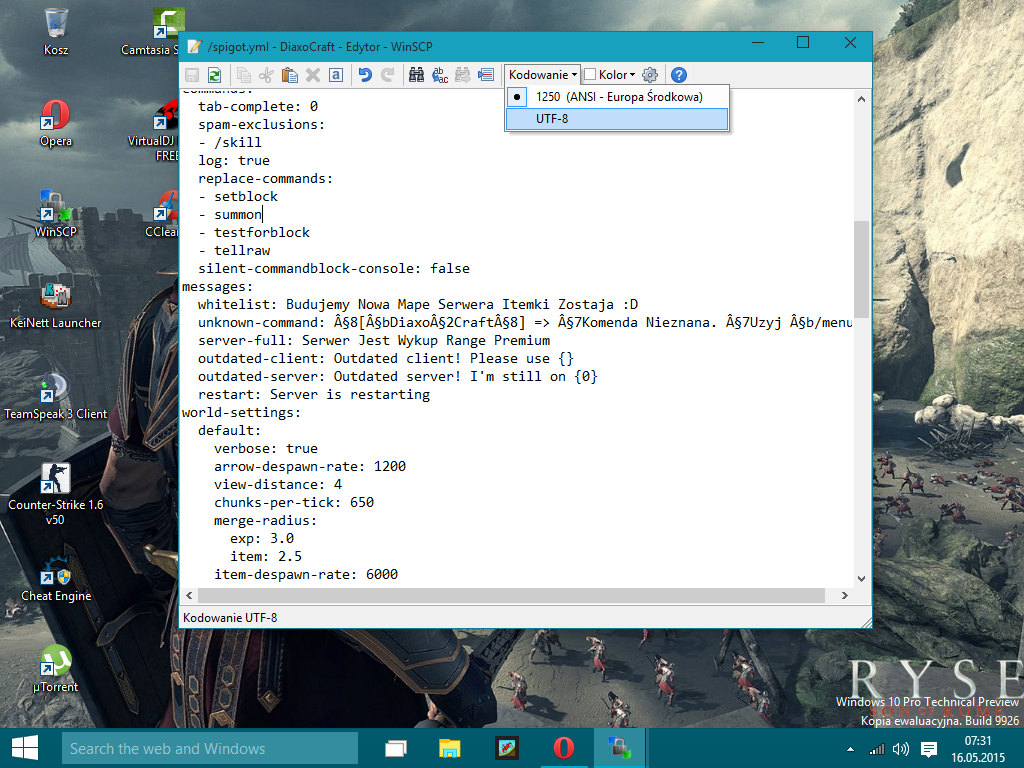Show hidden tray icons arrow

[850, 749]
